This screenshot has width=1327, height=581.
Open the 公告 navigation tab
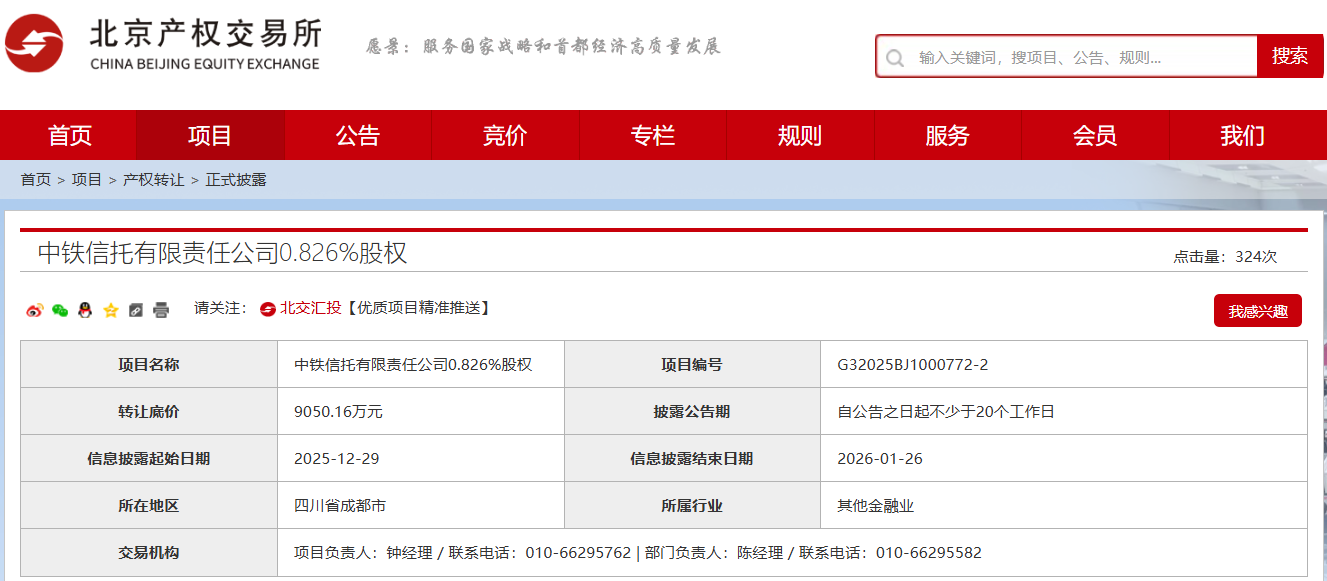pyautogui.click(x=357, y=136)
